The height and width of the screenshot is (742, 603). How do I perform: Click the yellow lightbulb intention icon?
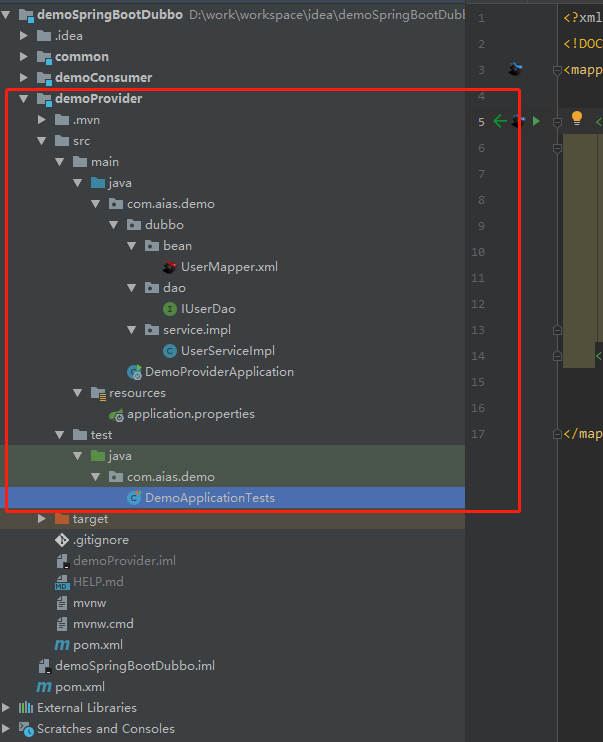click(576, 118)
